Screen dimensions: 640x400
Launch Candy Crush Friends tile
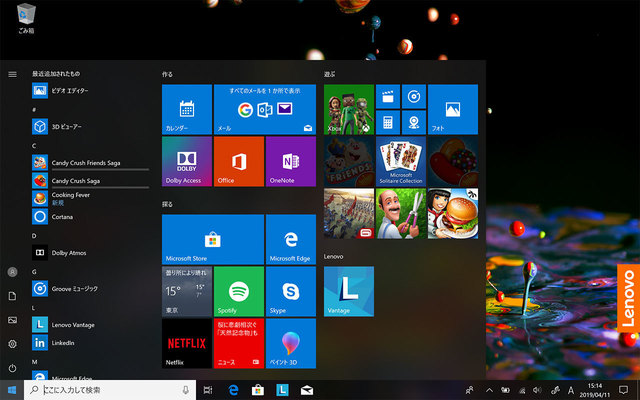[x=349, y=161]
